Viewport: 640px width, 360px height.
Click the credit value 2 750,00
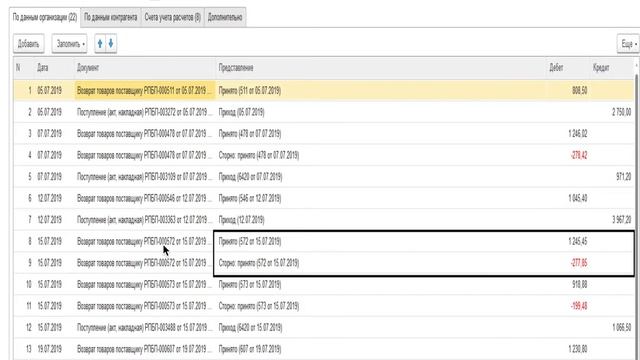click(x=622, y=112)
